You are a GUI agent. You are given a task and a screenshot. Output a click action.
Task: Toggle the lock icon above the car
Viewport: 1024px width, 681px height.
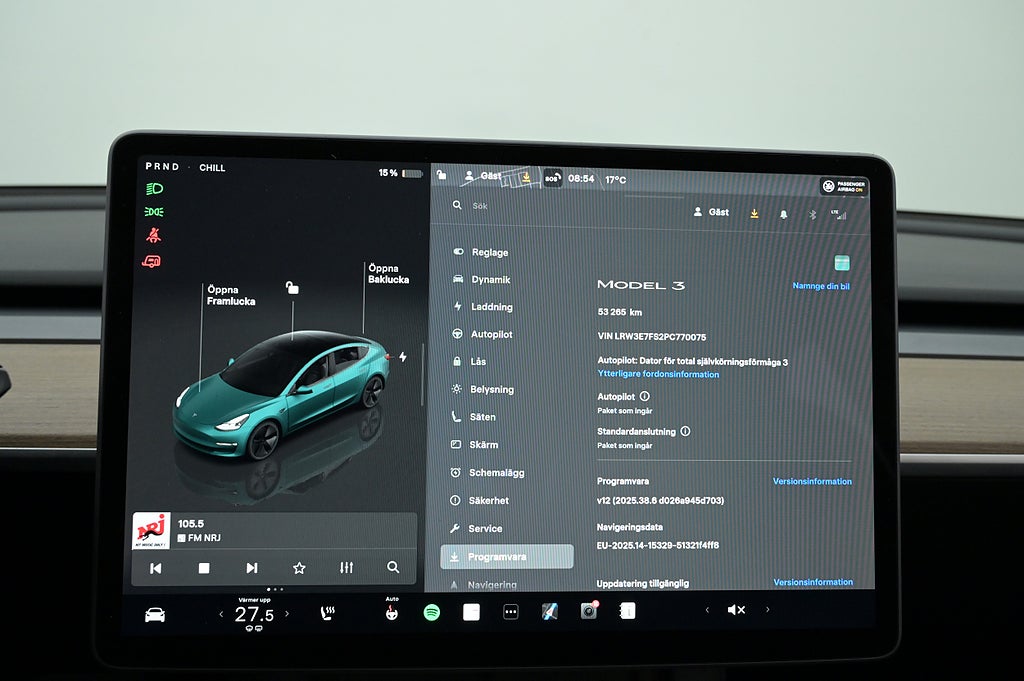coord(292,288)
